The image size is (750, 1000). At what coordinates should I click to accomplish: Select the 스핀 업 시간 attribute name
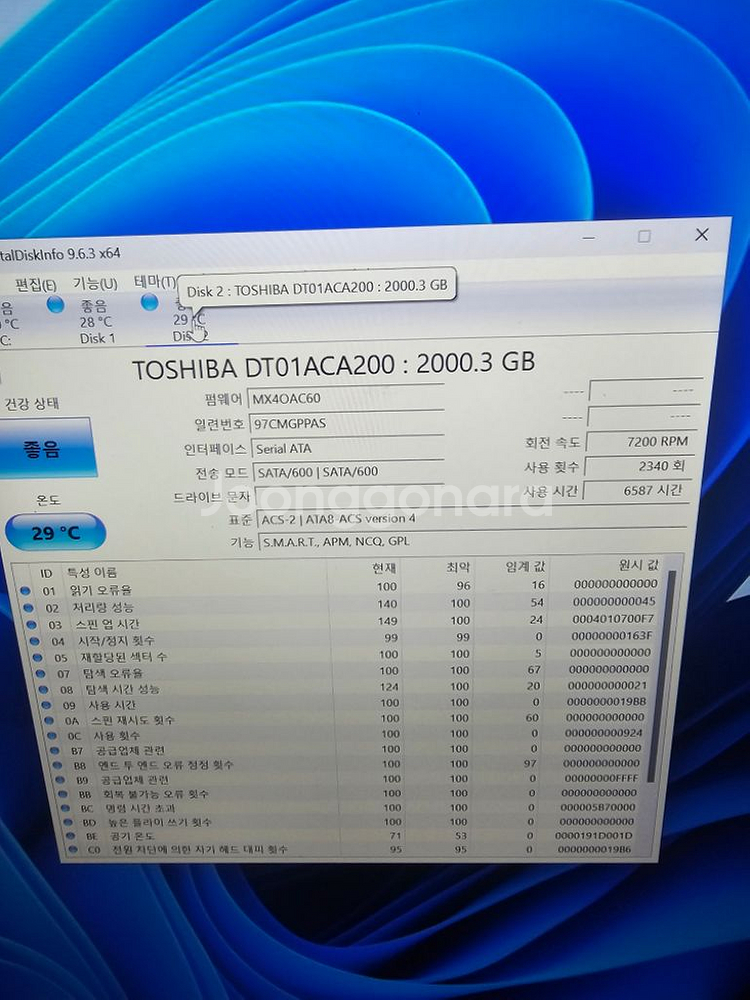[107, 624]
